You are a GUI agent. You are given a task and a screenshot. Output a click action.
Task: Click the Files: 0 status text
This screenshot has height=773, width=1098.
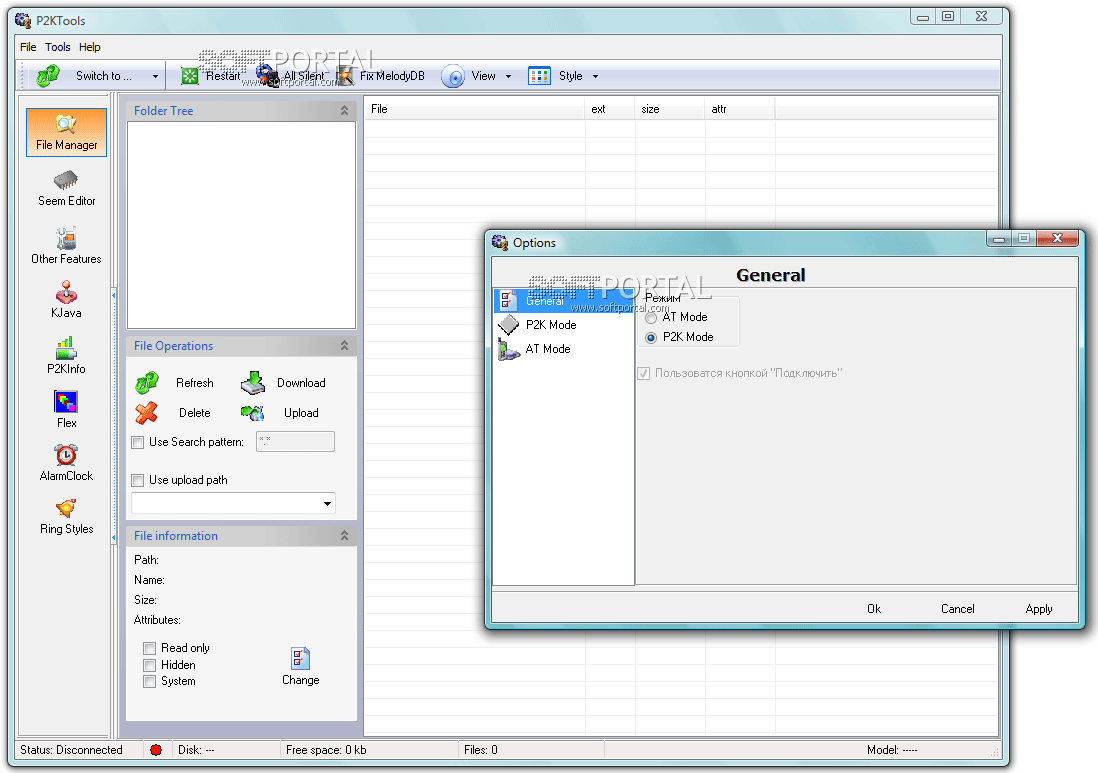coord(480,750)
